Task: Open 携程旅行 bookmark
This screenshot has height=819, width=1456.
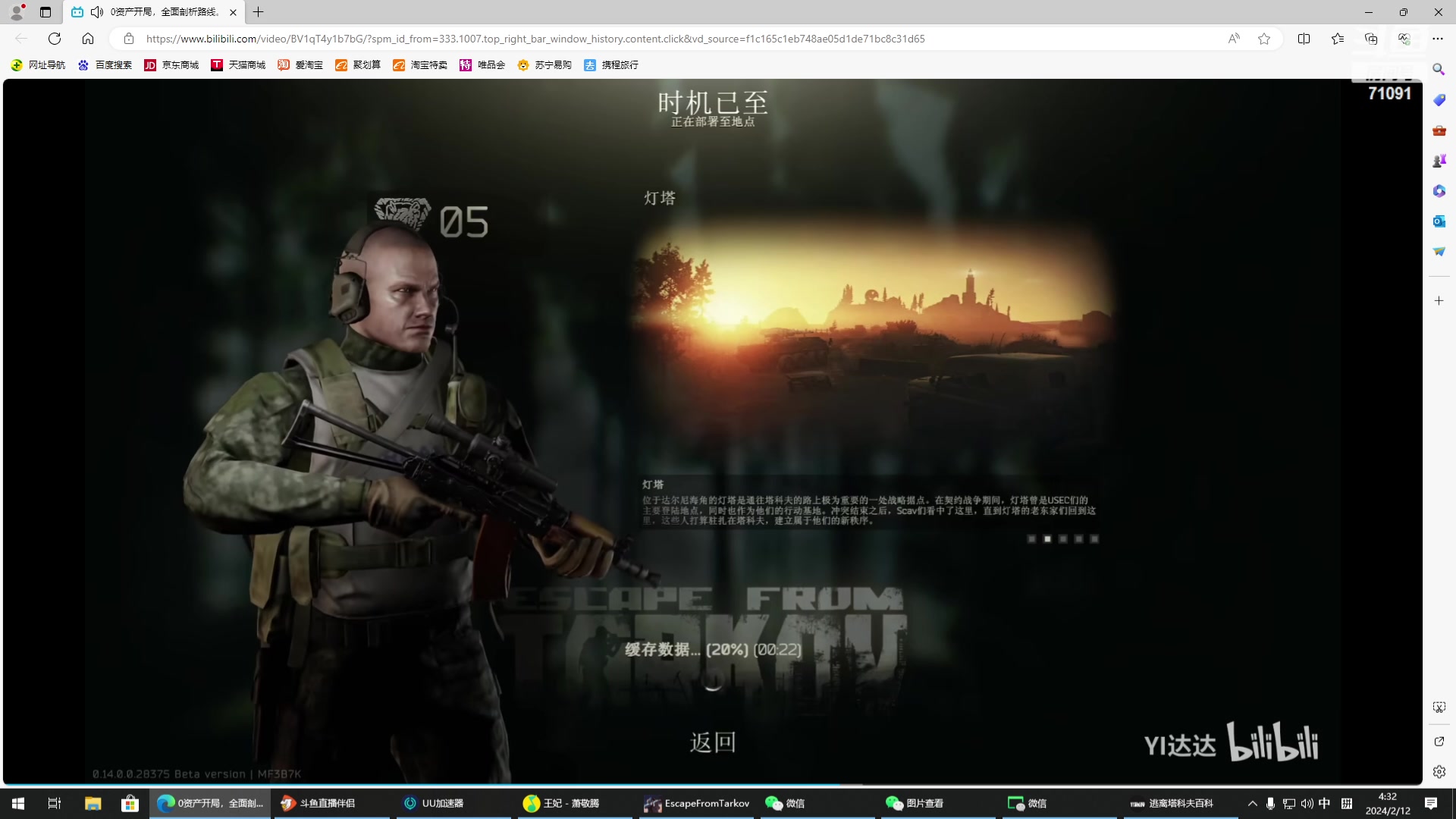Action: click(x=611, y=65)
